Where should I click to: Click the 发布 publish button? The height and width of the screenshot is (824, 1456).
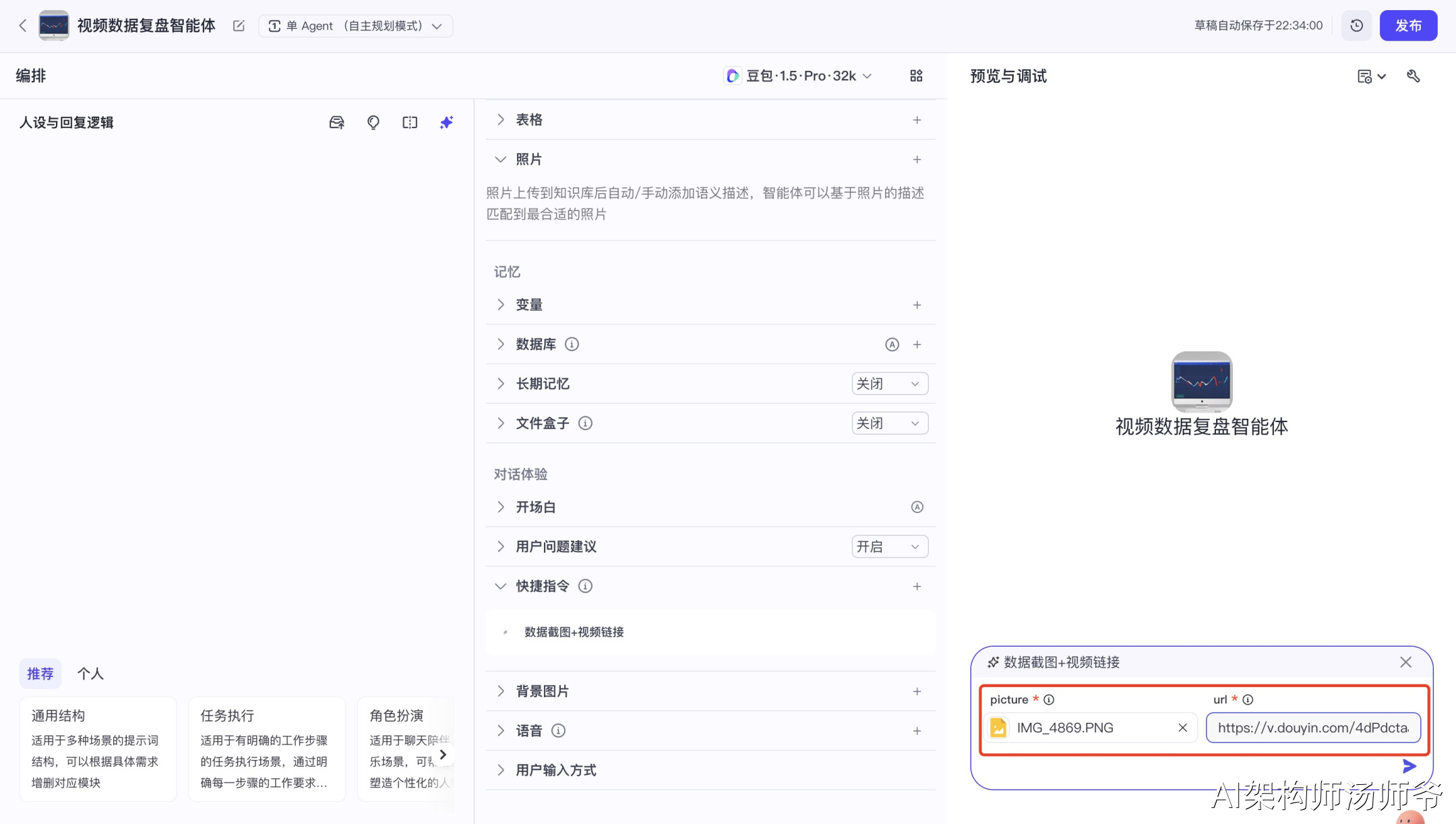click(x=1408, y=26)
